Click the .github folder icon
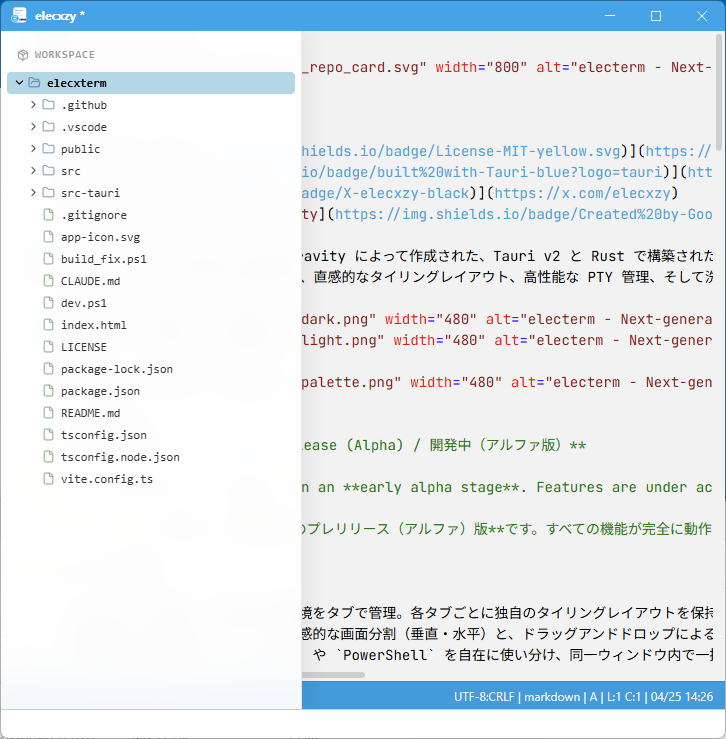Image resolution: width=726 pixels, height=739 pixels. pos(49,105)
